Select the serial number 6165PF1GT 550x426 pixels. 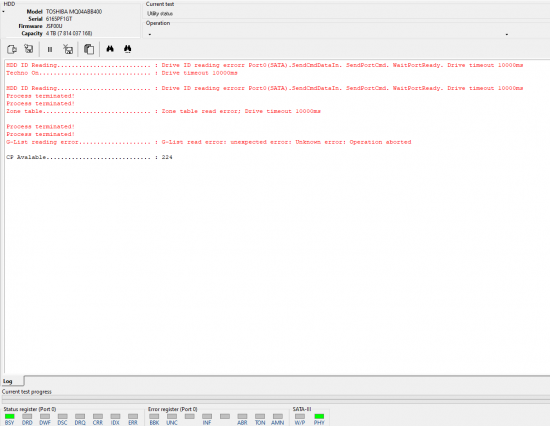click(59, 19)
